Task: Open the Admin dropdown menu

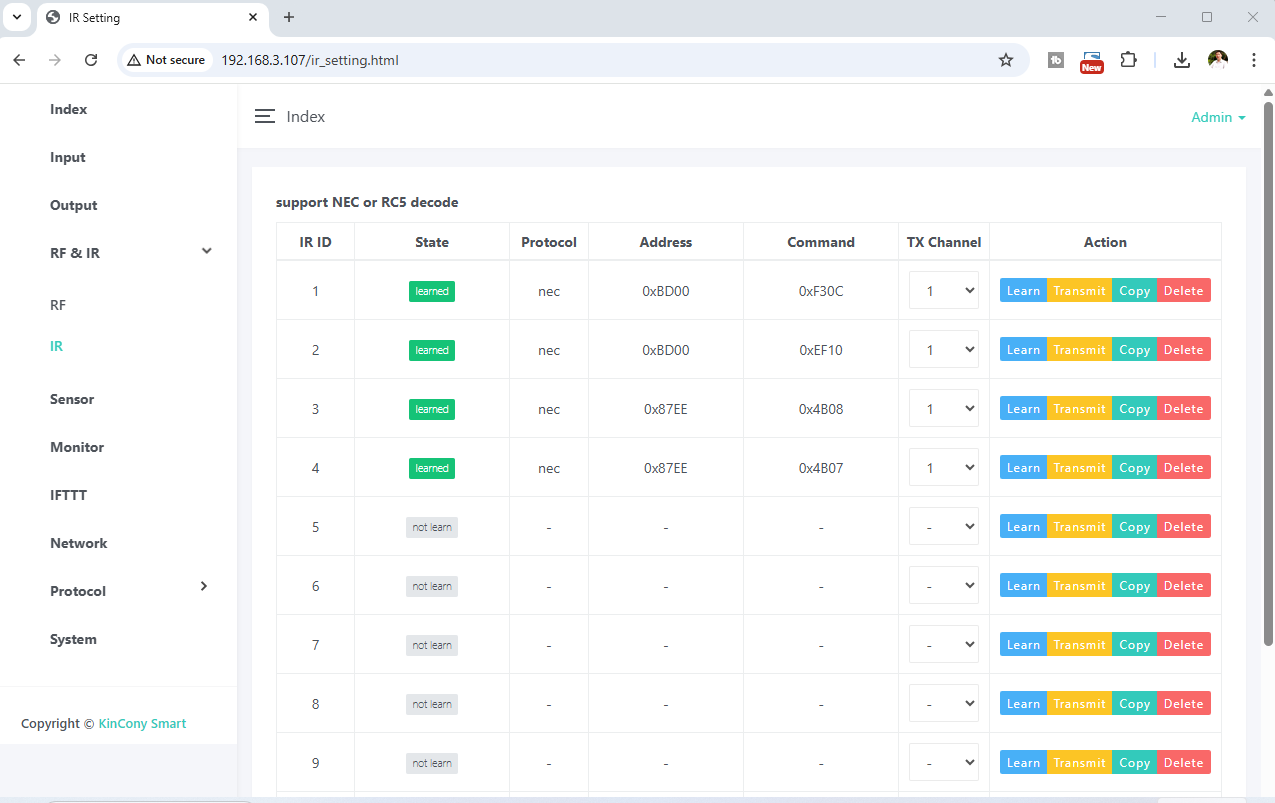Action: coord(1218,117)
